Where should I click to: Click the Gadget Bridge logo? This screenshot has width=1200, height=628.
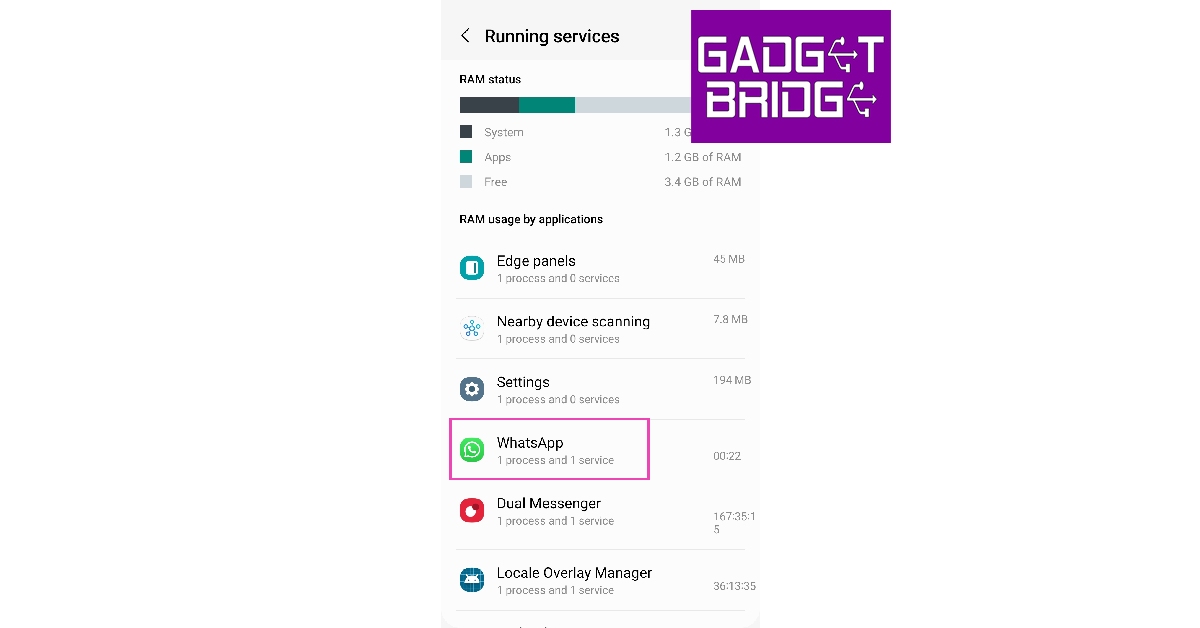click(790, 76)
